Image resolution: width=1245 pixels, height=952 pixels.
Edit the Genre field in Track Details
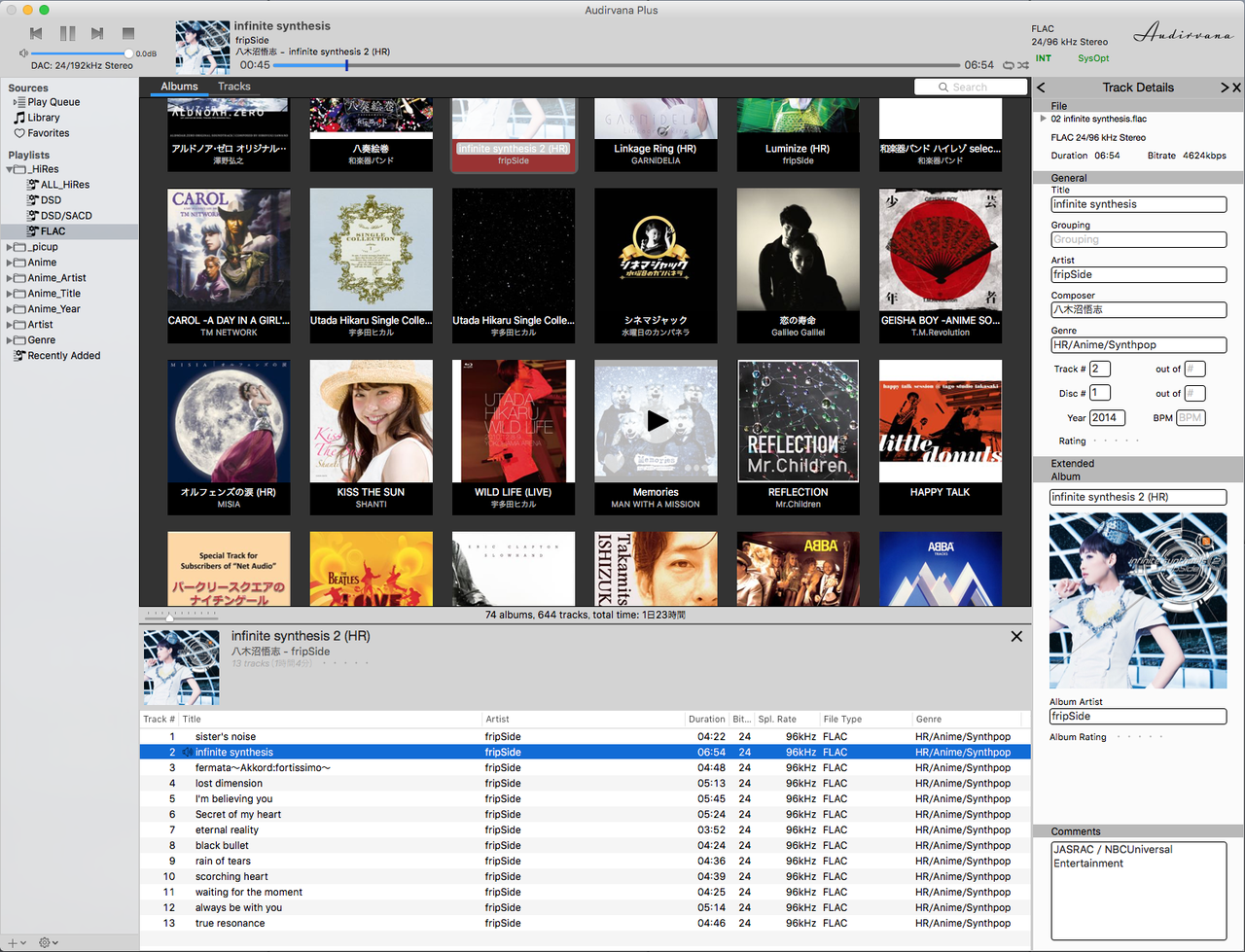click(x=1138, y=344)
